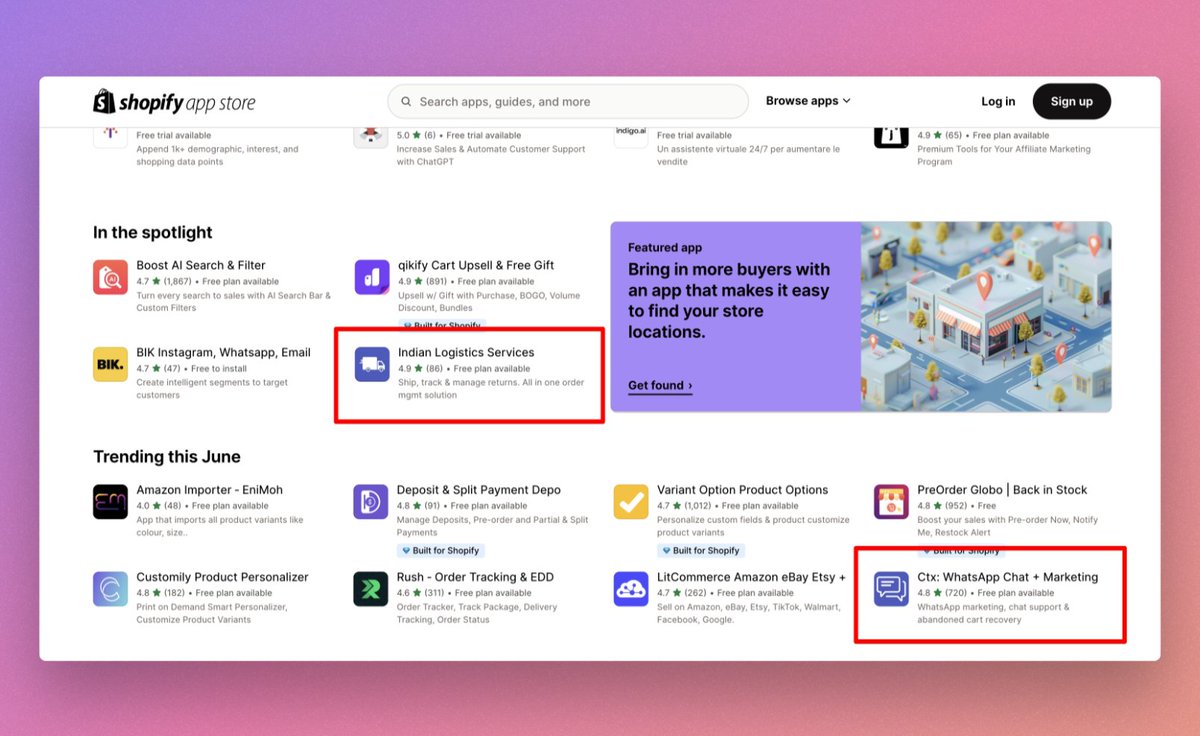Click the Sign up button
The image size is (1200, 736).
1072,102
